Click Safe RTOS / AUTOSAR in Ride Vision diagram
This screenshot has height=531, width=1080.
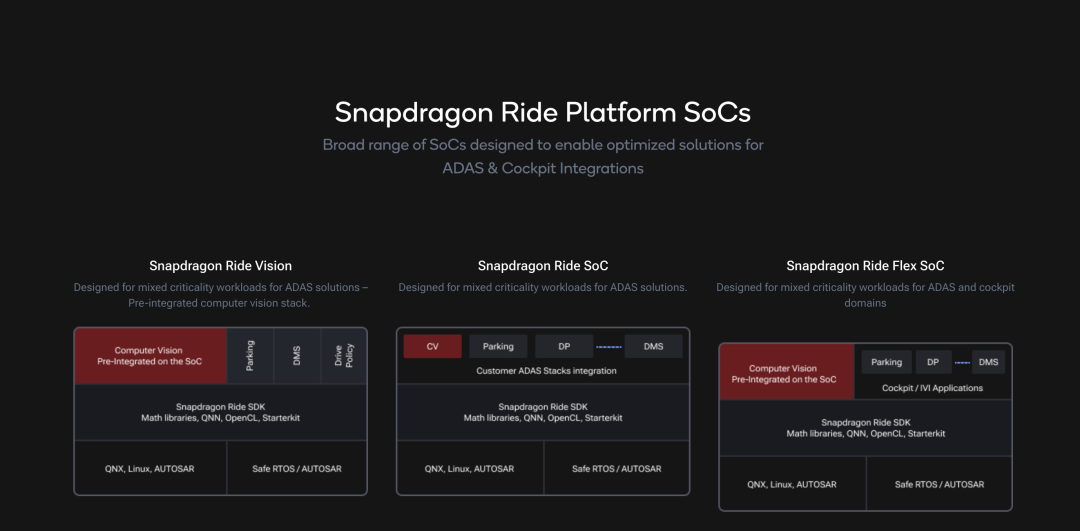(297, 468)
